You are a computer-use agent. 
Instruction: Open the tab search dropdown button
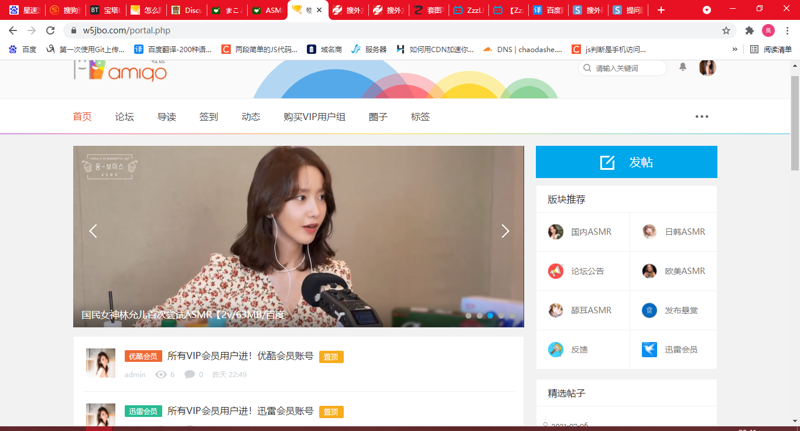(707, 10)
